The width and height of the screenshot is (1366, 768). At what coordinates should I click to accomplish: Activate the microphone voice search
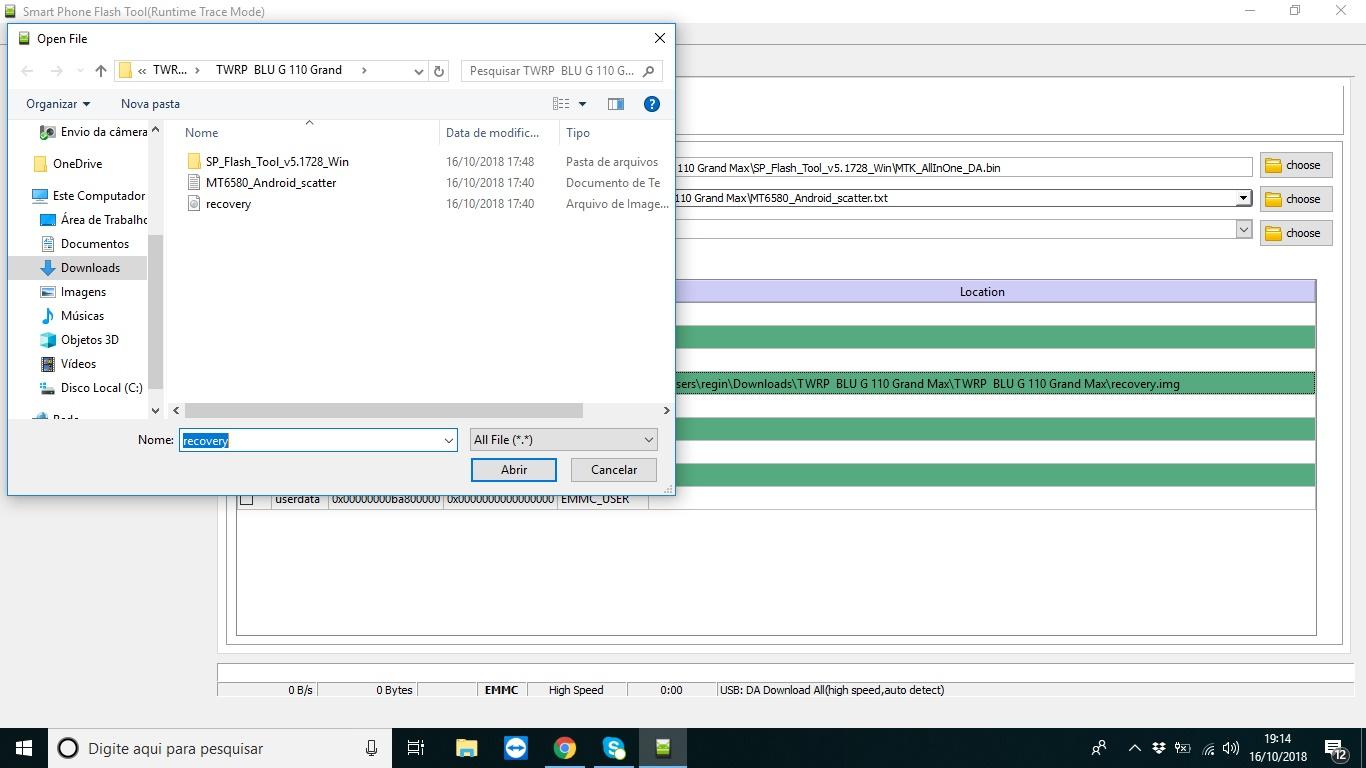371,748
